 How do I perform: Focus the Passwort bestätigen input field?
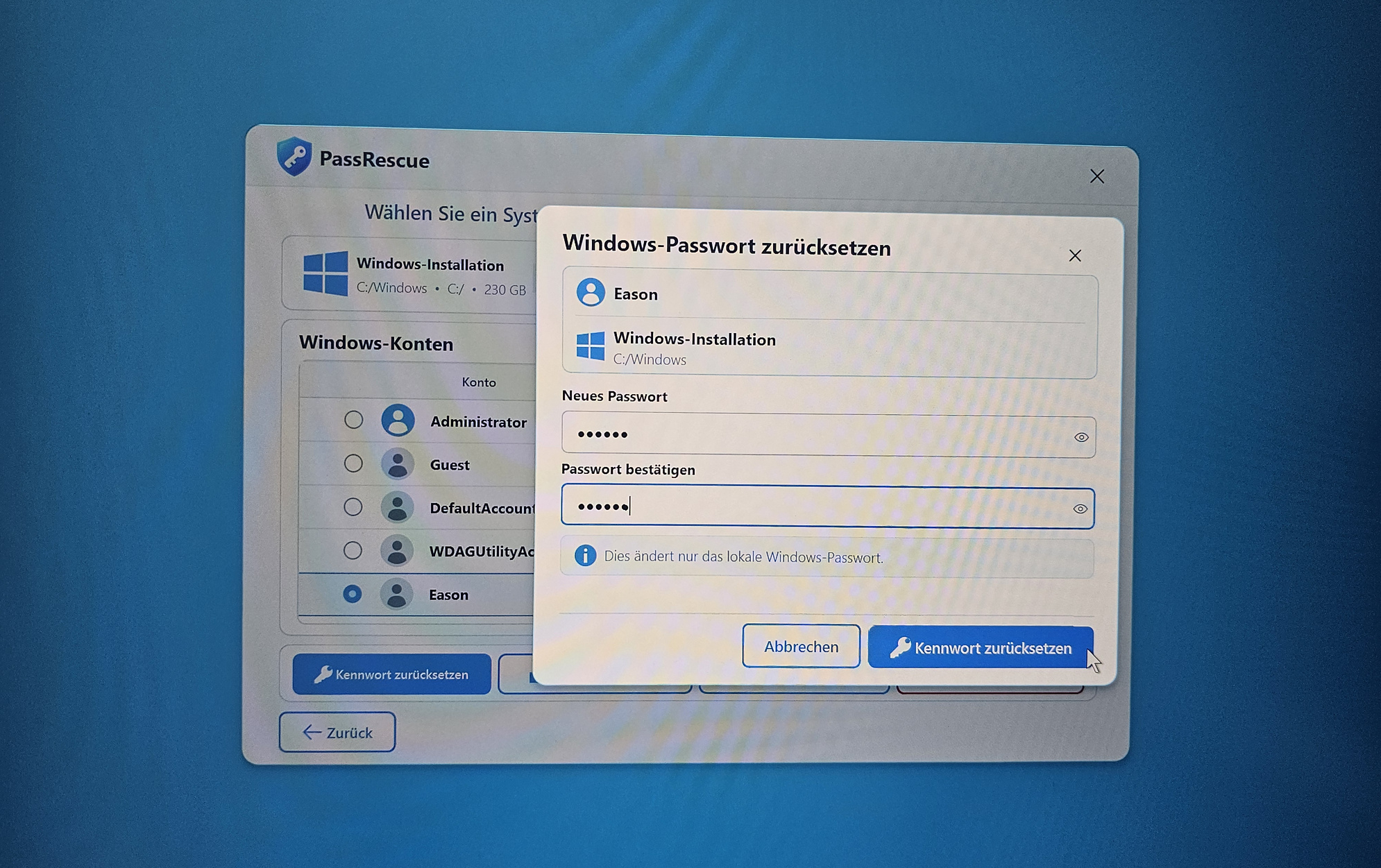click(x=827, y=507)
